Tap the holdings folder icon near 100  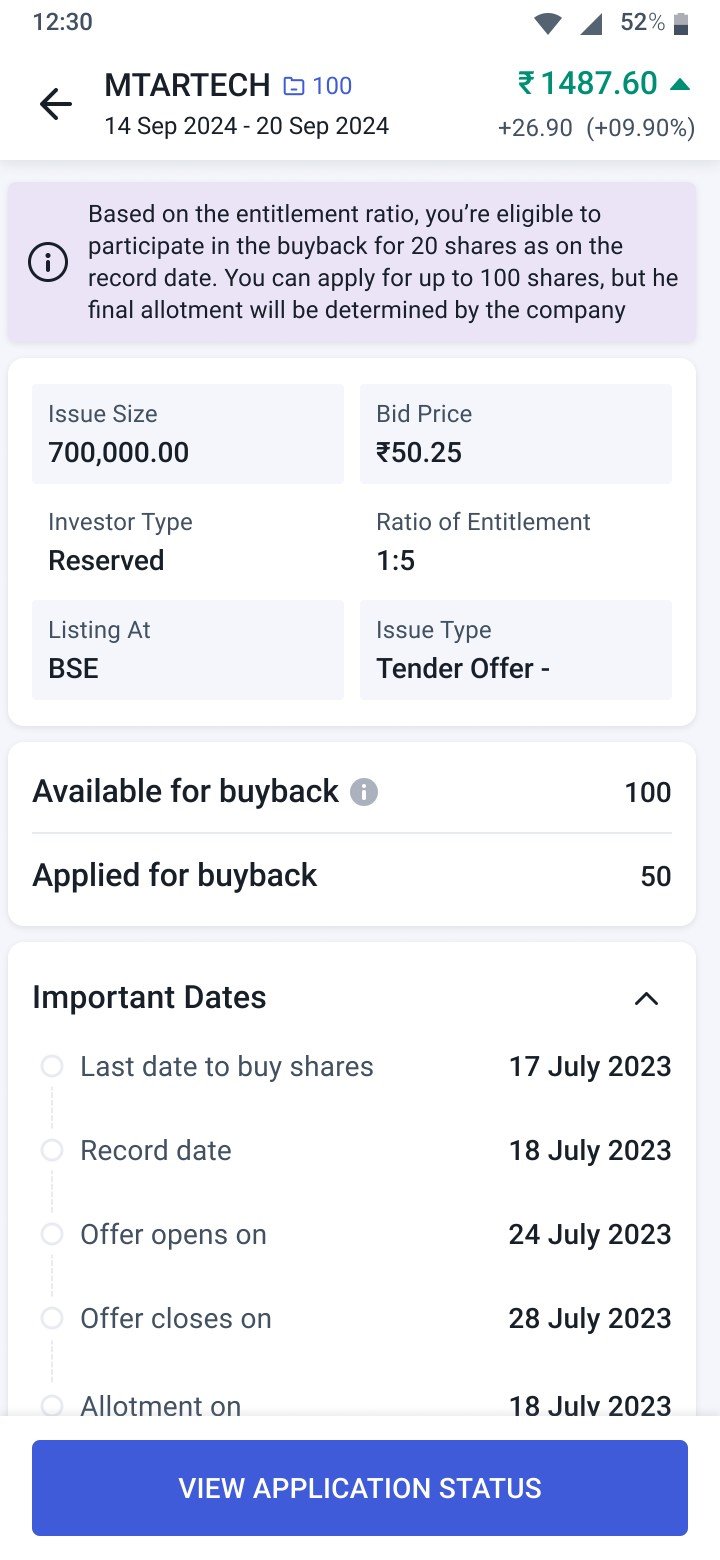click(x=294, y=87)
